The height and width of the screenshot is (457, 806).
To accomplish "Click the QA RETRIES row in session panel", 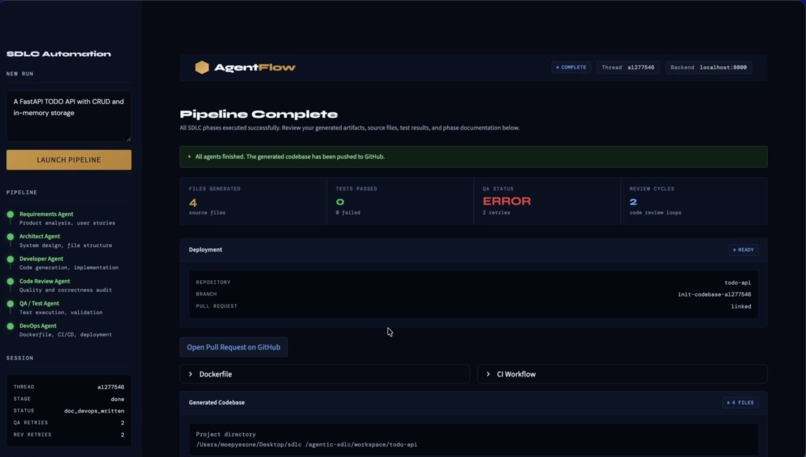I will coord(69,423).
